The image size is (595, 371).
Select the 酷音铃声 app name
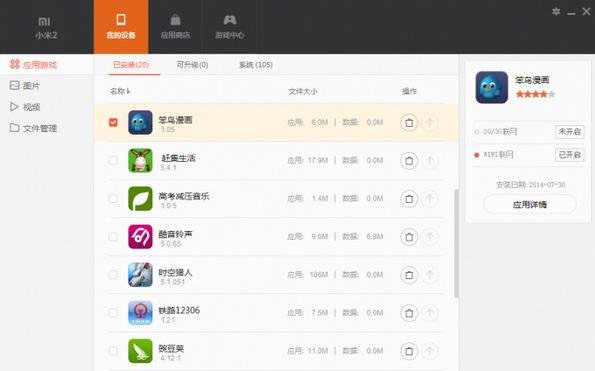175,234
